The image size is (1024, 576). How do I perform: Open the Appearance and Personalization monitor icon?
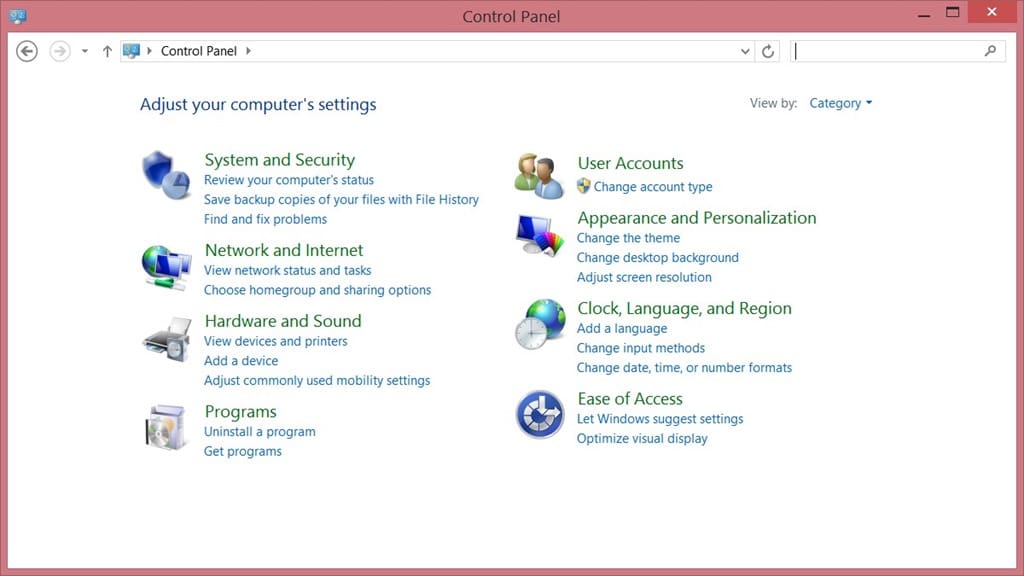click(x=539, y=235)
